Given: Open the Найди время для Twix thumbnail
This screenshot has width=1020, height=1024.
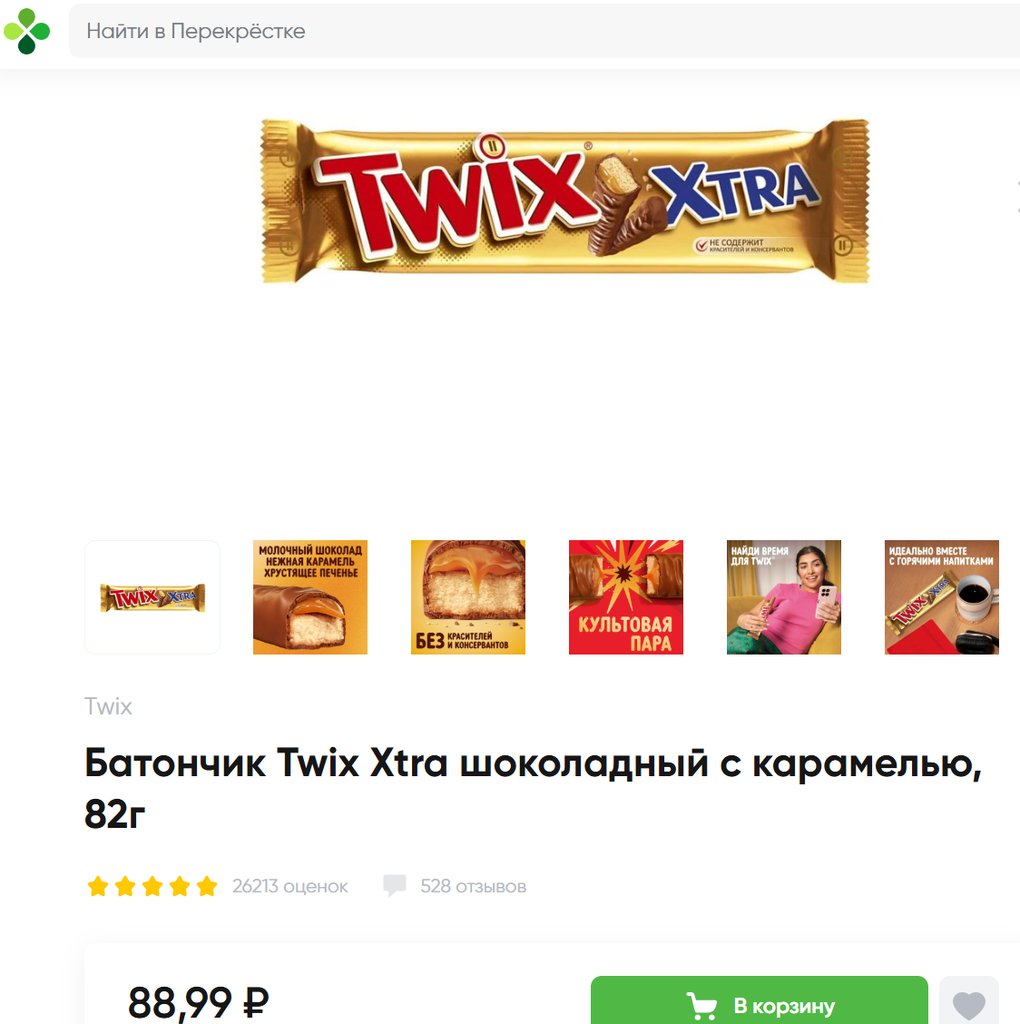Looking at the screenshot, I should [784, 597].
